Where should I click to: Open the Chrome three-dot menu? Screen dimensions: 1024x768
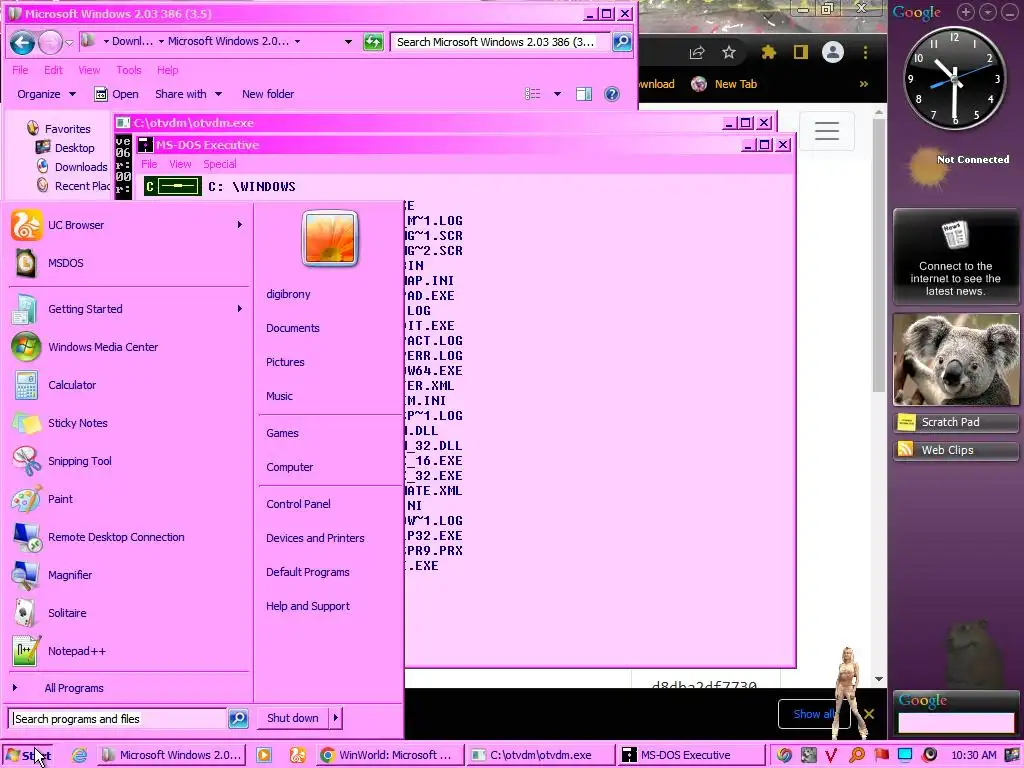865,52
